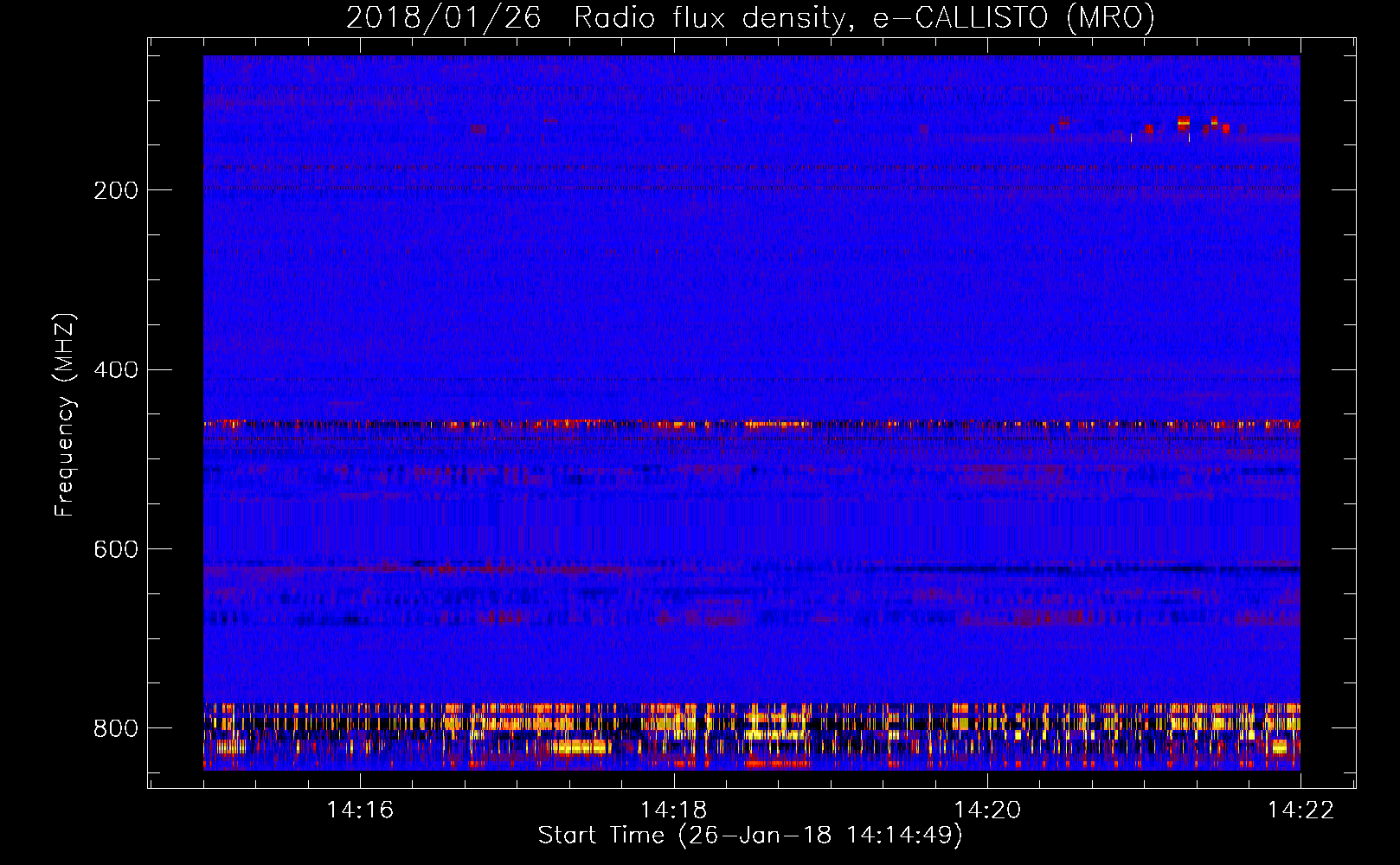
Task: Click the 14:20 time axis label
Action: click(987, 810)
